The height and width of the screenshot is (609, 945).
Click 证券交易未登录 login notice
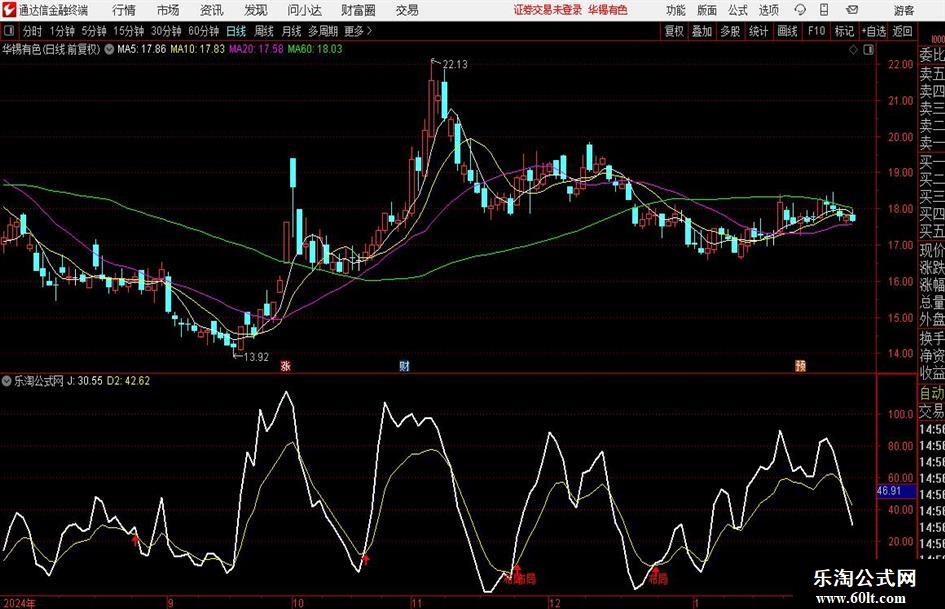pos(548,10)
